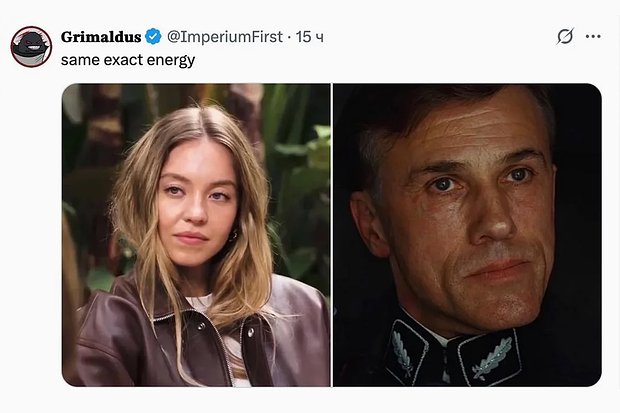Select the checkmark next to Grimaldus

click(153, 37)
